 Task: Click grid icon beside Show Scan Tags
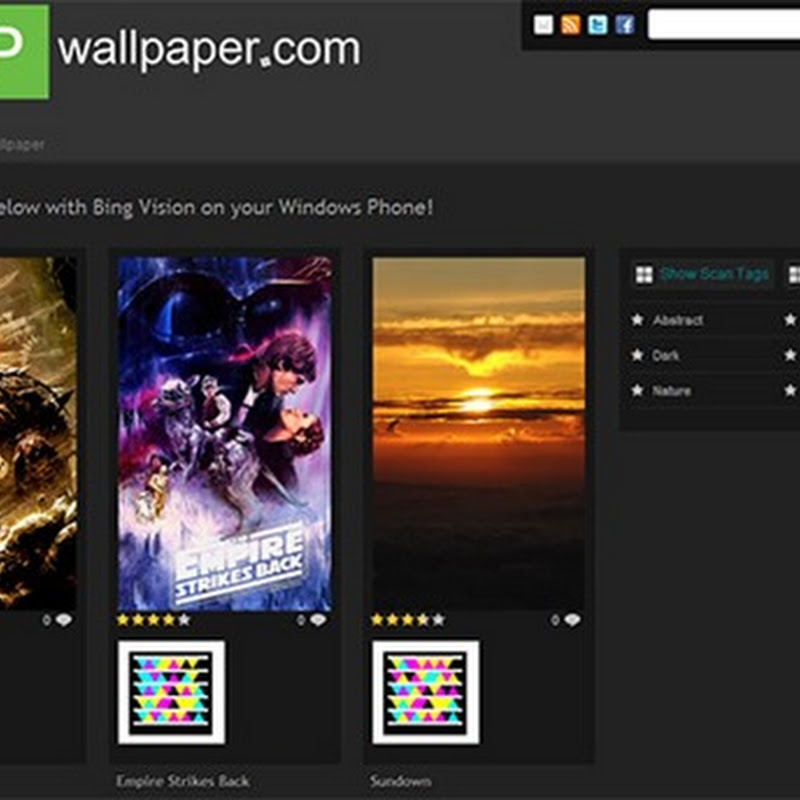[644, 274]
